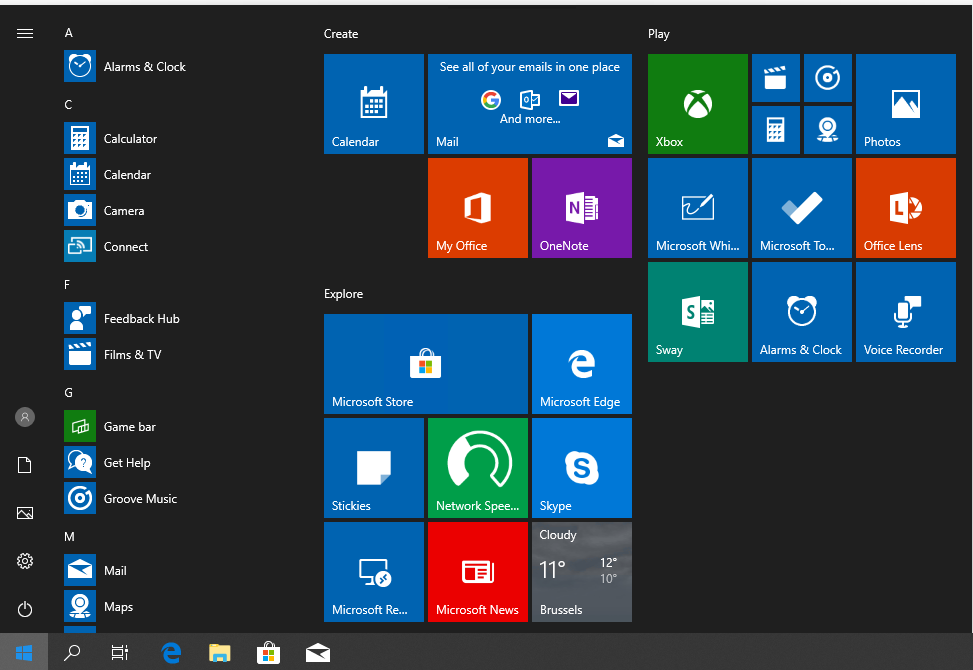Launch Game bar
The height and width of the screenshot is (670, 973).
(180, 426)
